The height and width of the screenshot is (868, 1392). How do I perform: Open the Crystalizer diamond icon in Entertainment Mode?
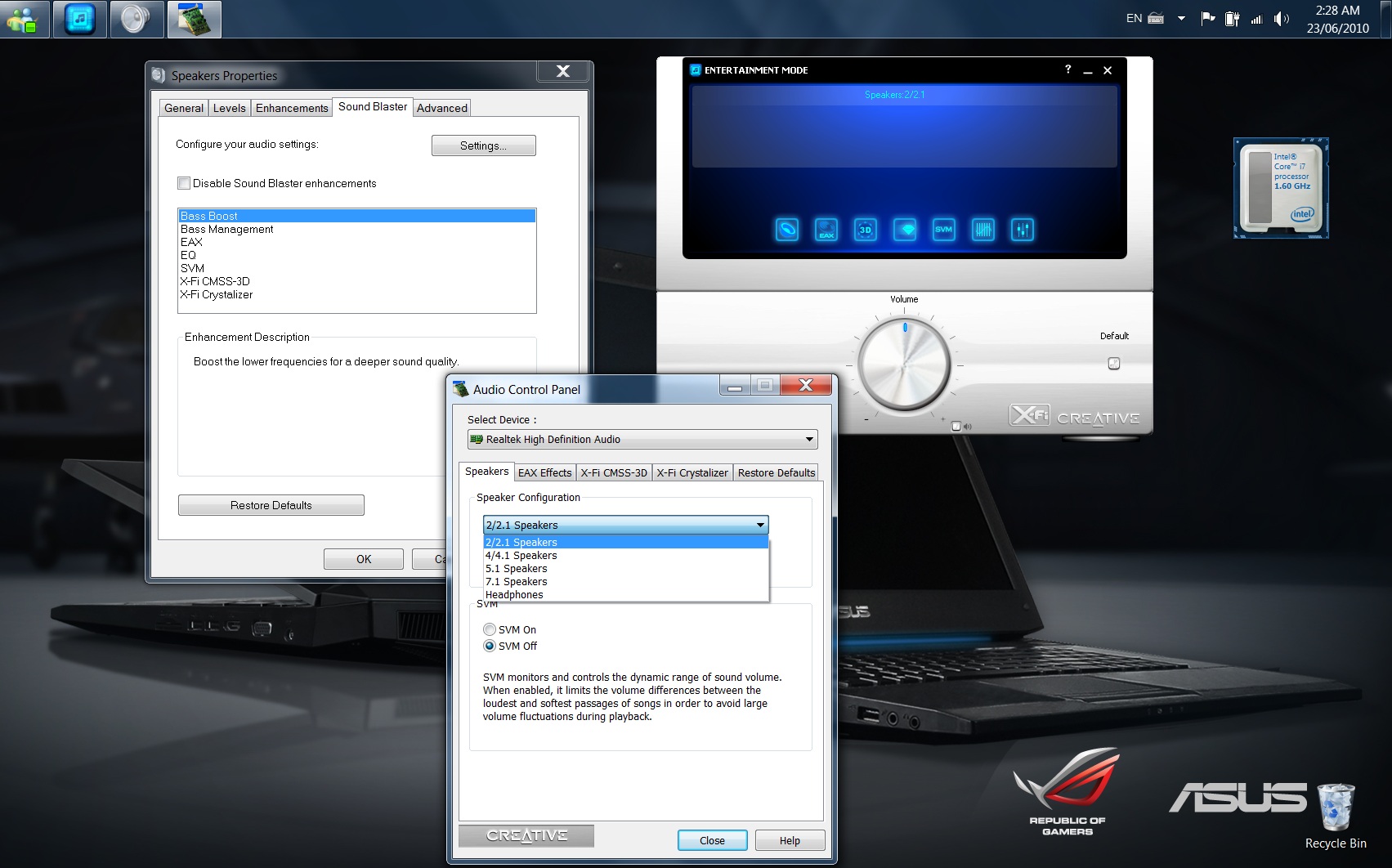[905, 230]
